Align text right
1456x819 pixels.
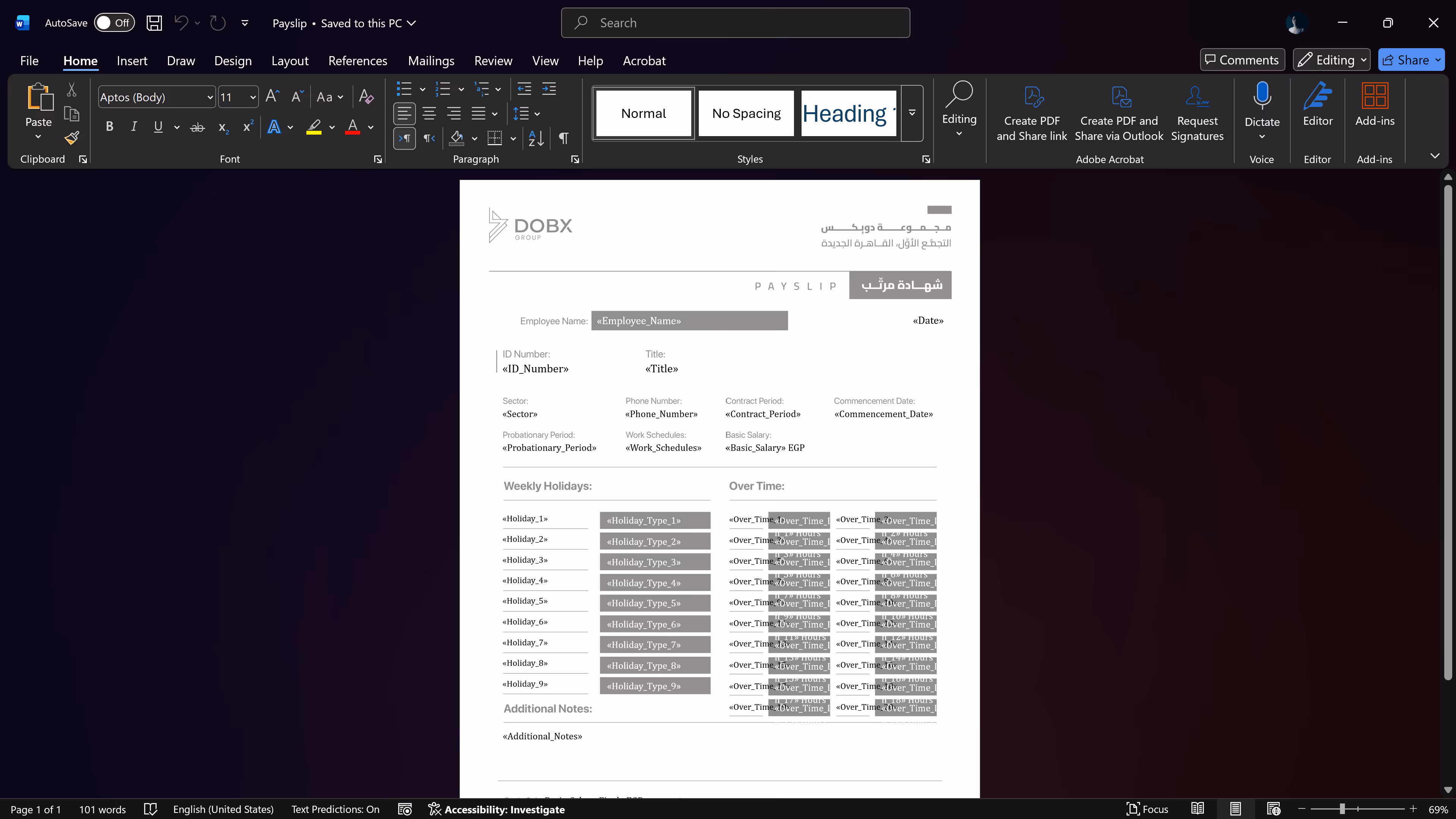click(454, 114)
